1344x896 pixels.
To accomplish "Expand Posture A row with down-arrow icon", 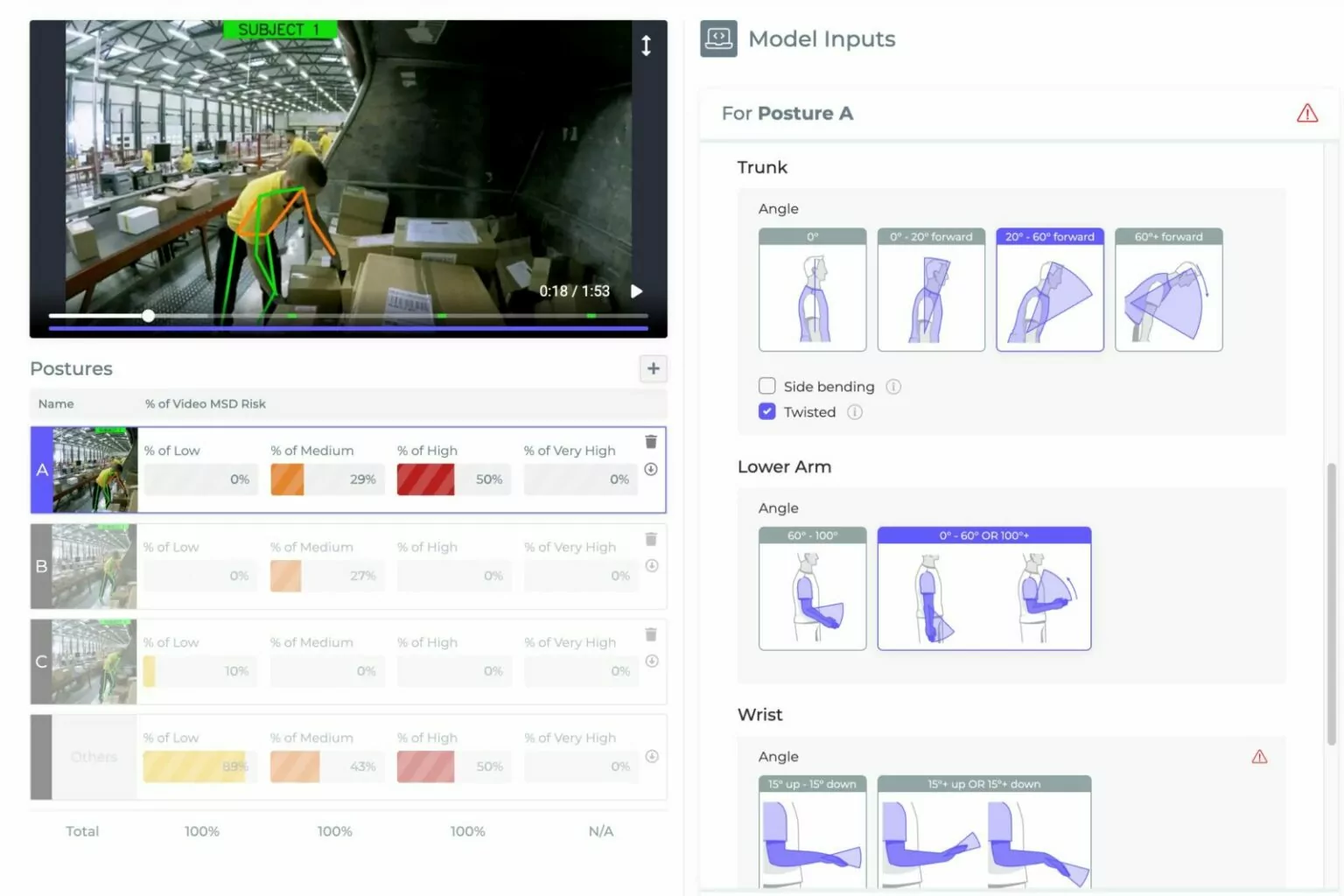I will click(x=651, y=470).
